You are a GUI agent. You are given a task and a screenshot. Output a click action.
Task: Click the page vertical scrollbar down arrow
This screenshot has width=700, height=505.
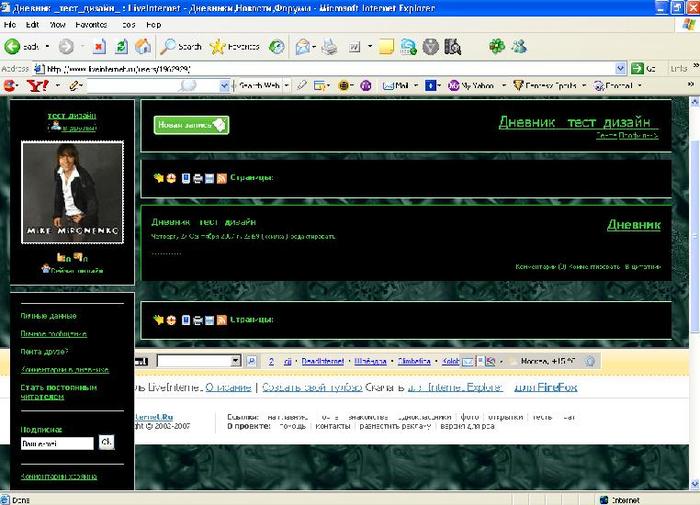coord(695,484)
